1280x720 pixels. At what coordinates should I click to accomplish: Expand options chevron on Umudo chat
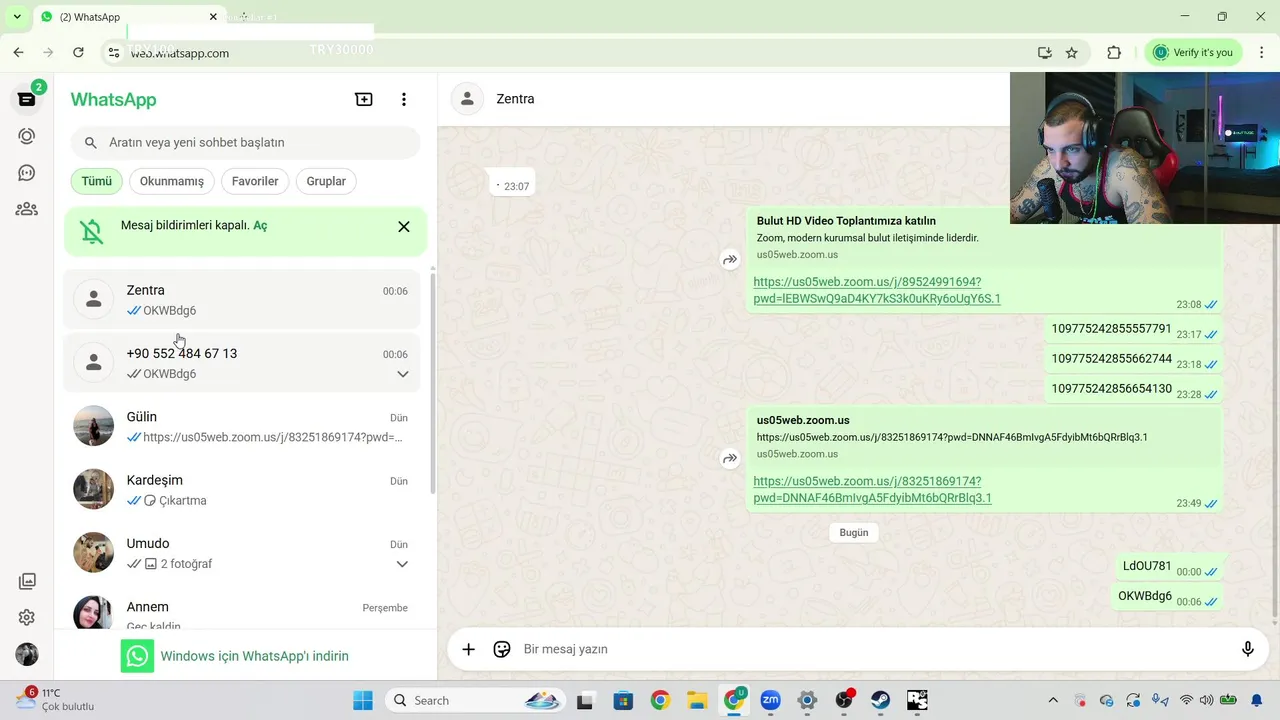point(402,564)
